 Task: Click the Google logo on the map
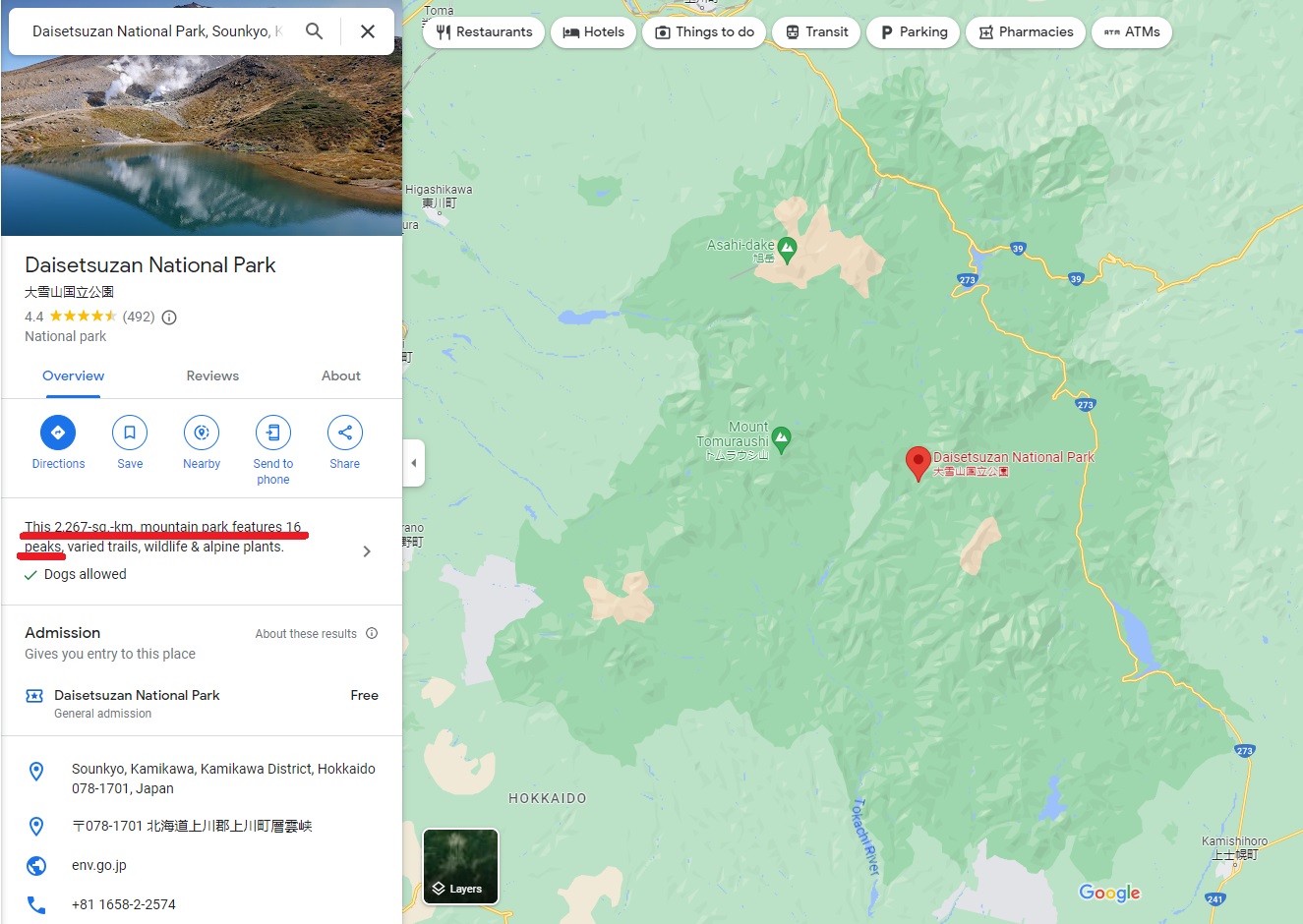1109,893
